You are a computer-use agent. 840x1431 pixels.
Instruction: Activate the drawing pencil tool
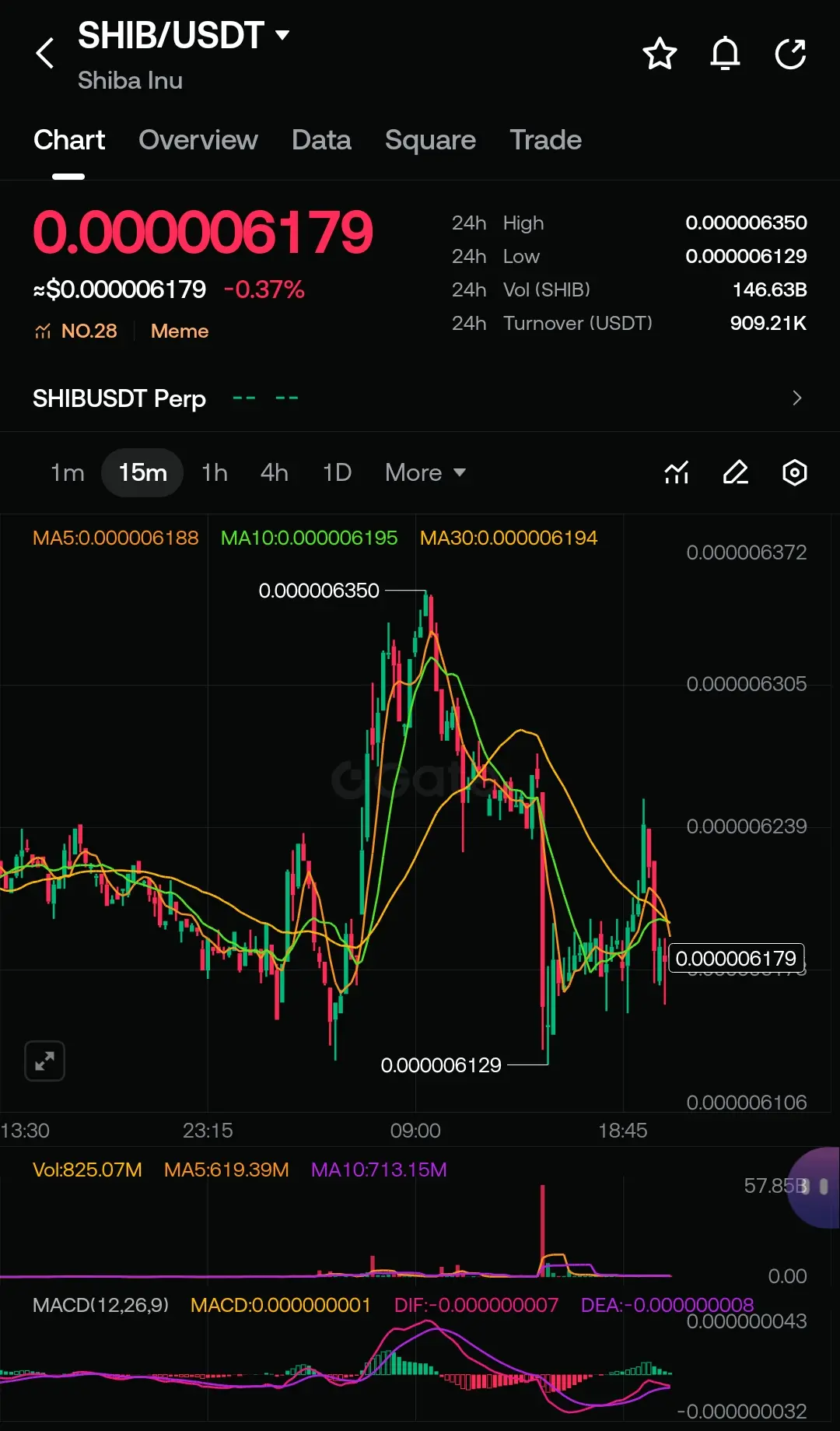736,472
